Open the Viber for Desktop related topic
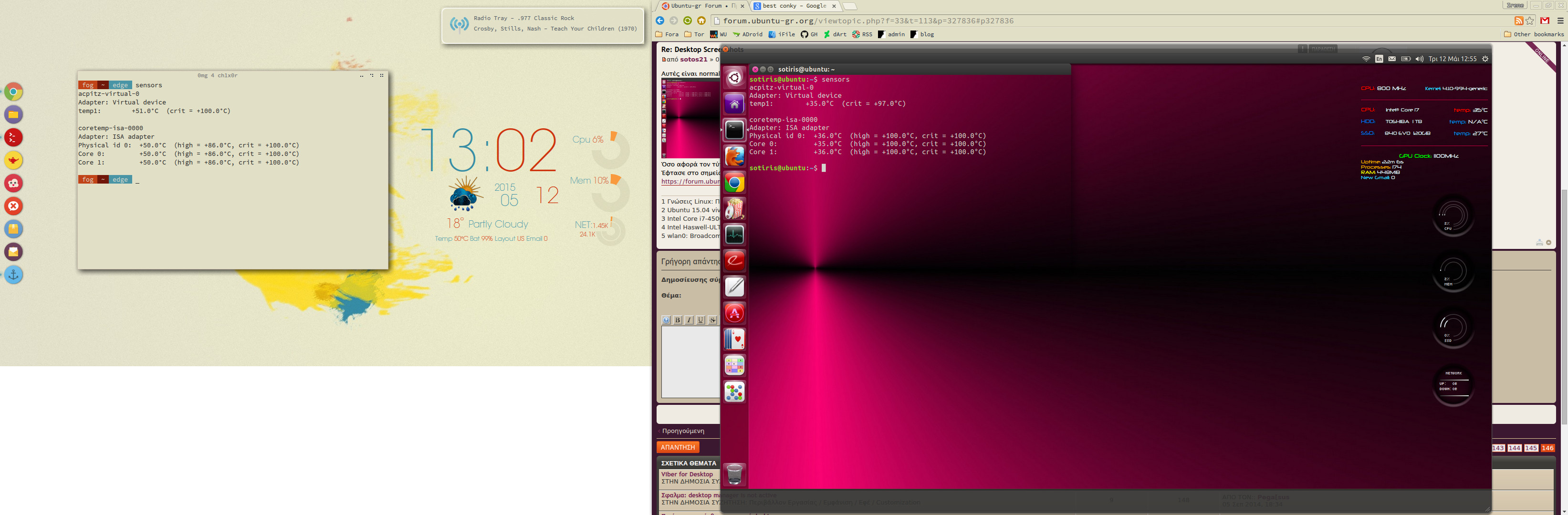This screenshot has width=1568, height=515. (687, 474)
